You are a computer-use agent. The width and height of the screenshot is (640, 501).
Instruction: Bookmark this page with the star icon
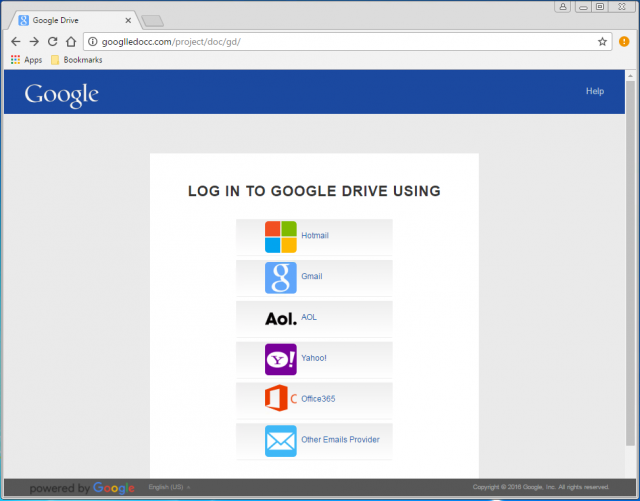coord(602,41)
